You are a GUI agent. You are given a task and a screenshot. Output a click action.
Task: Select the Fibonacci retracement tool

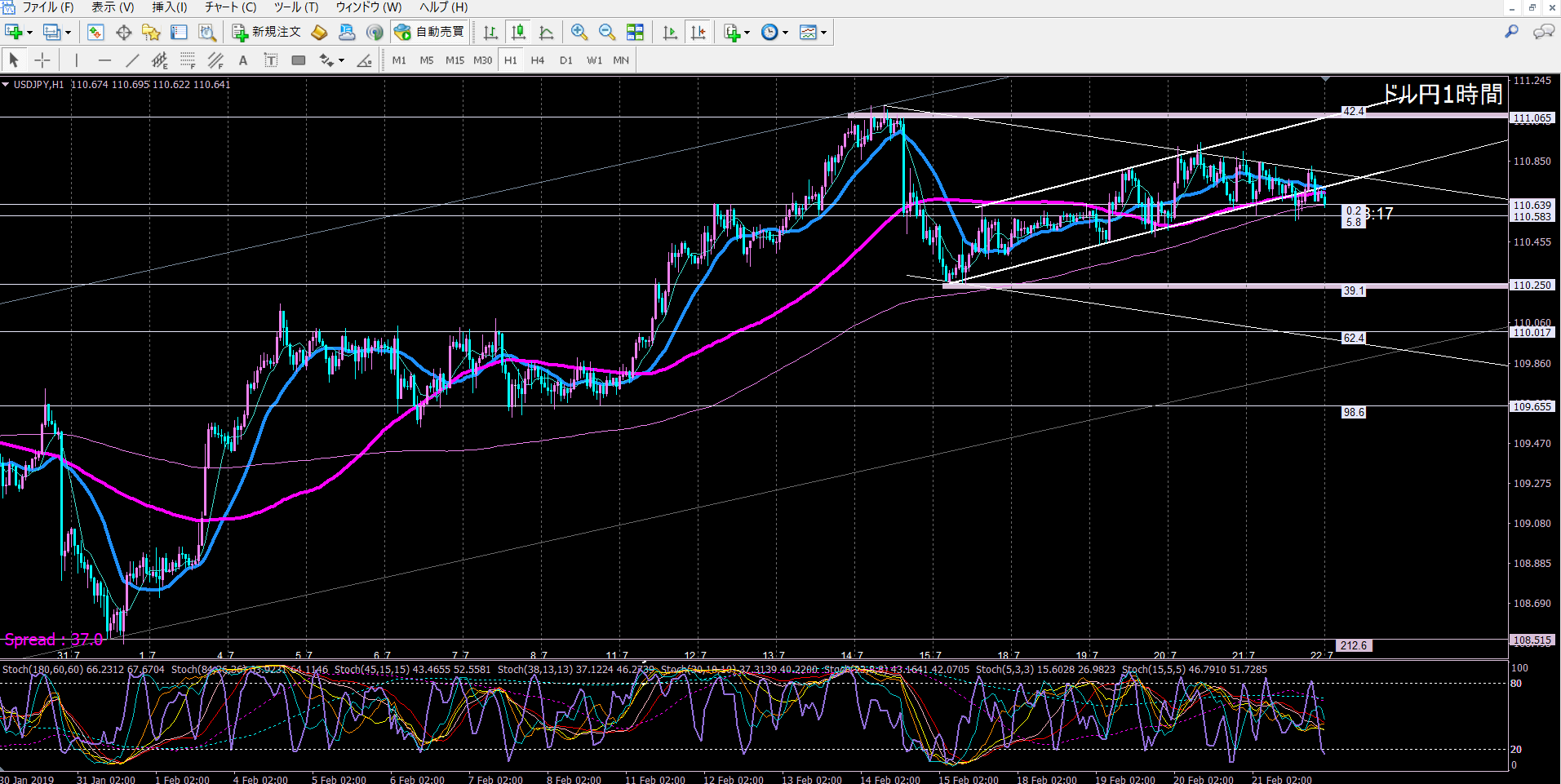pyautogui.click(x=188, y=60)
